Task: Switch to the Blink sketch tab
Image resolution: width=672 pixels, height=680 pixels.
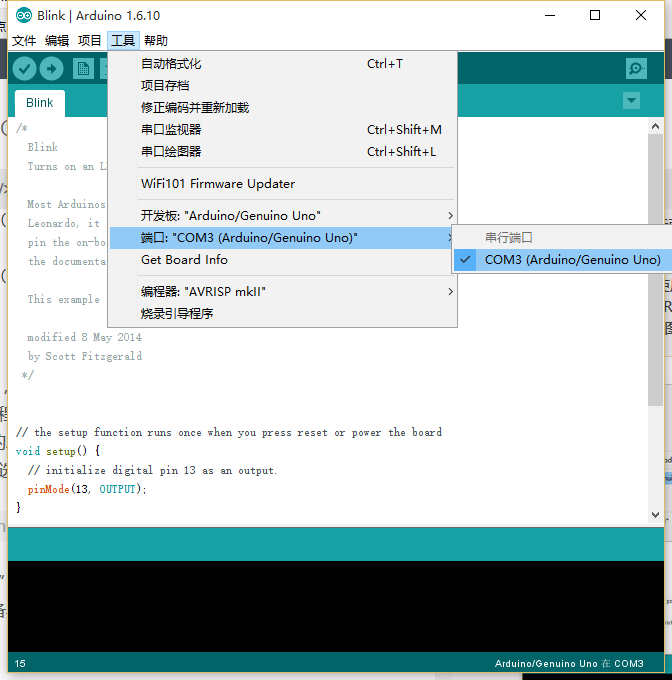Action: click(39, 103)
